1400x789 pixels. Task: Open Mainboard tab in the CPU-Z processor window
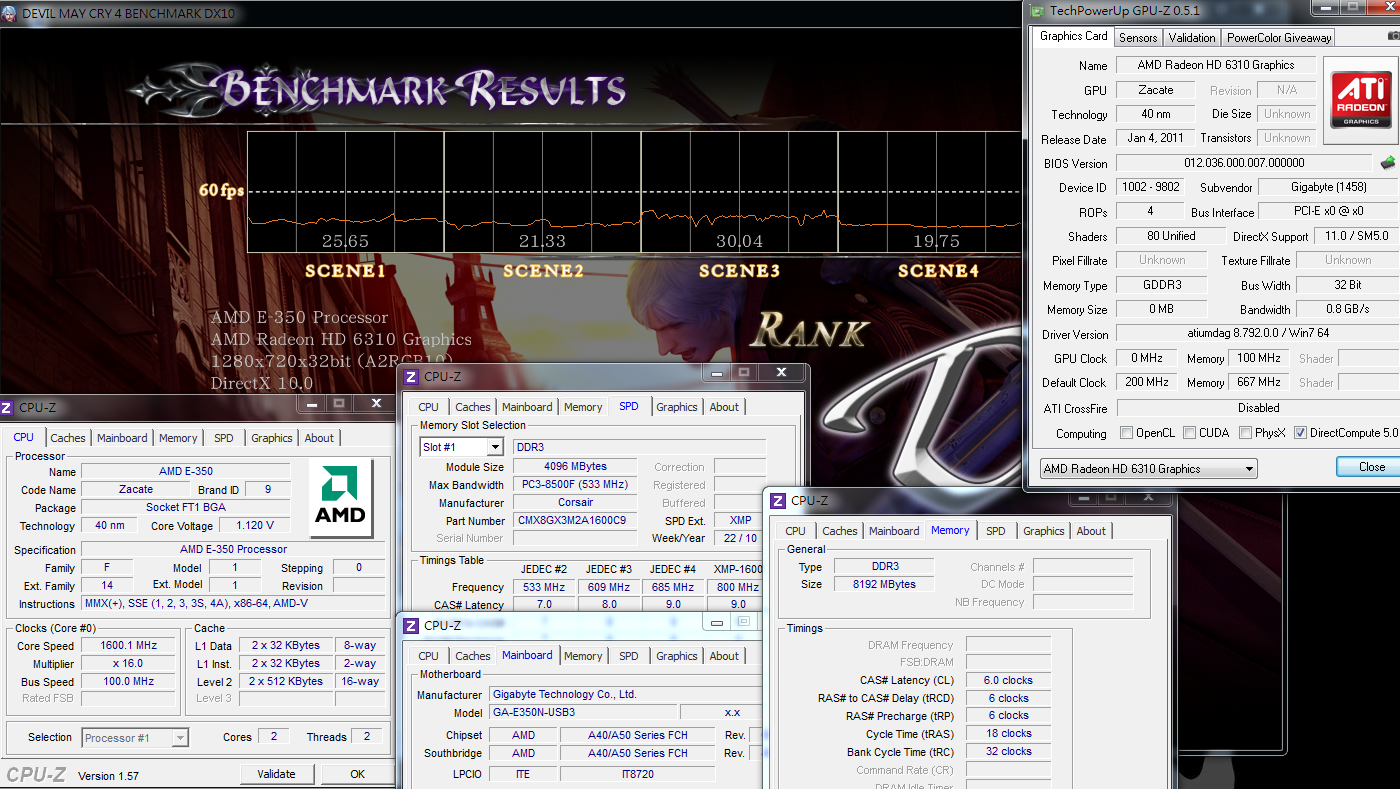point(122,438)
